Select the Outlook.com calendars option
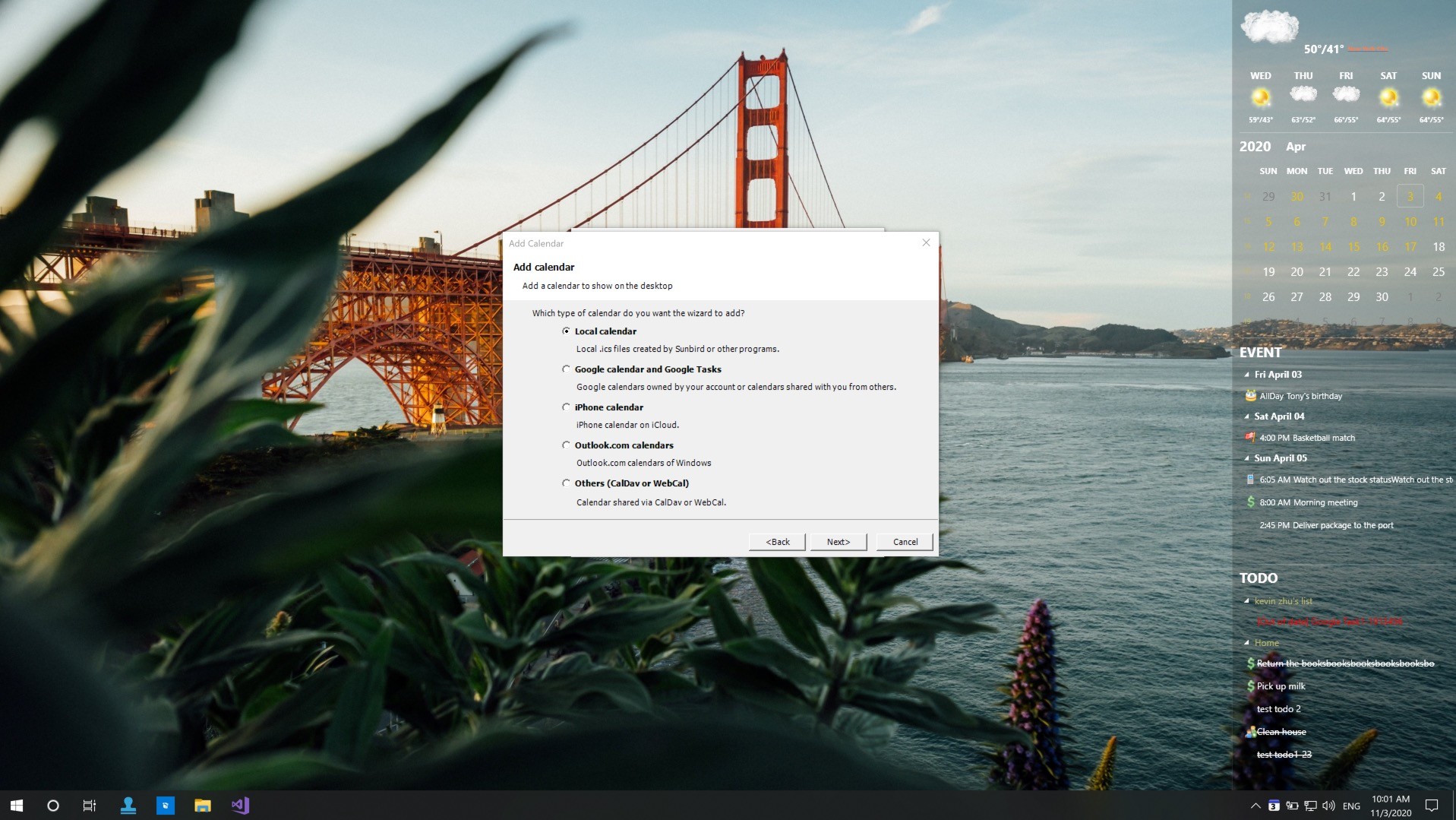The image size is (1456, 820). (x=566, y=445)
